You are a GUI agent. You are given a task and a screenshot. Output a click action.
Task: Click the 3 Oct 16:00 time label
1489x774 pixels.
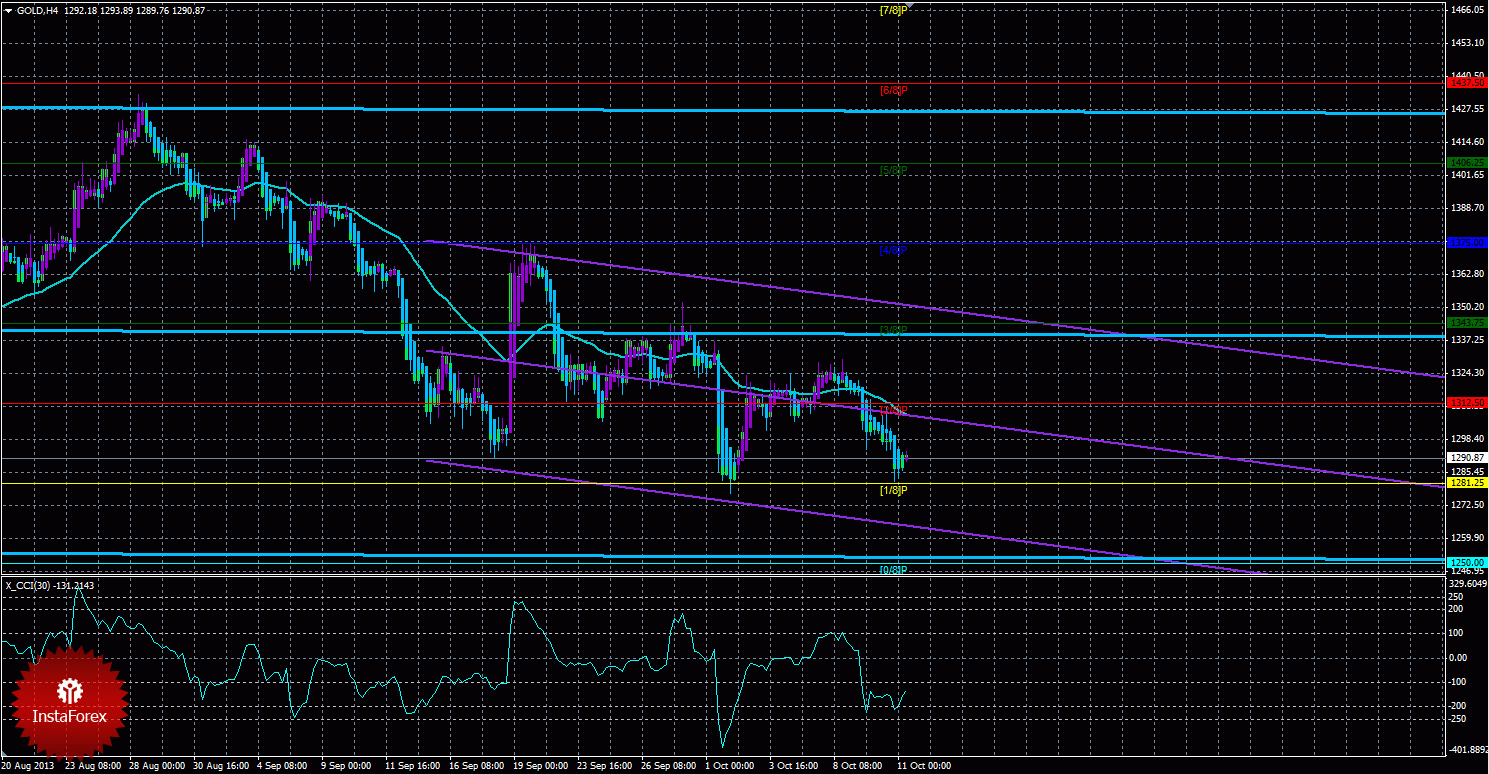[793, 766]
